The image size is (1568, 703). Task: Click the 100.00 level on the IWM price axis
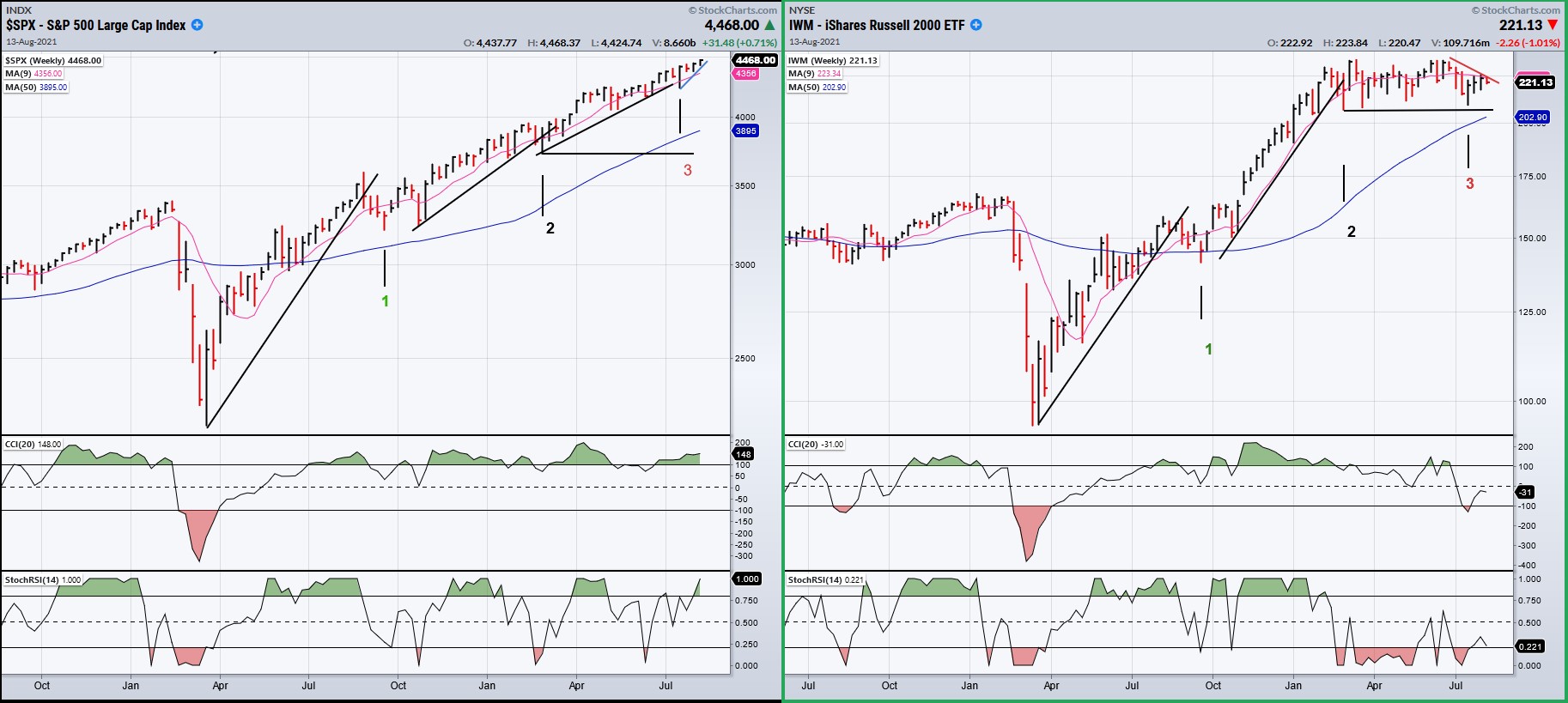click(1533, 402)
